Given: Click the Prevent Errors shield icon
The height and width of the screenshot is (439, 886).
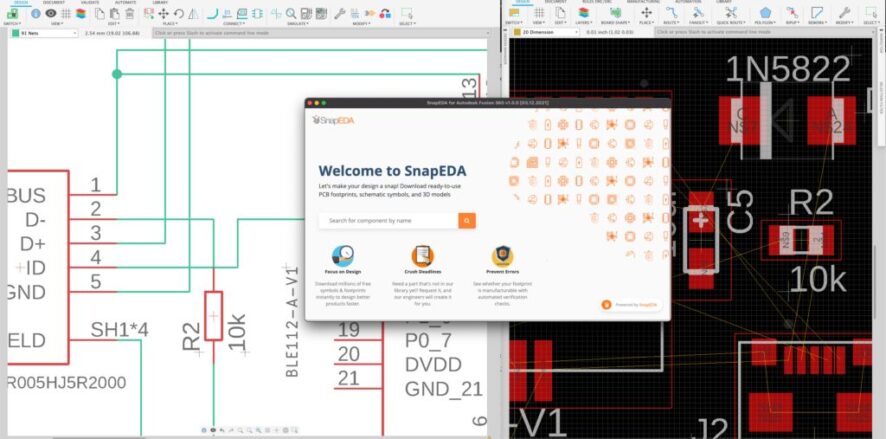Looking at the screenshot, I should click(x=502, y=256).
